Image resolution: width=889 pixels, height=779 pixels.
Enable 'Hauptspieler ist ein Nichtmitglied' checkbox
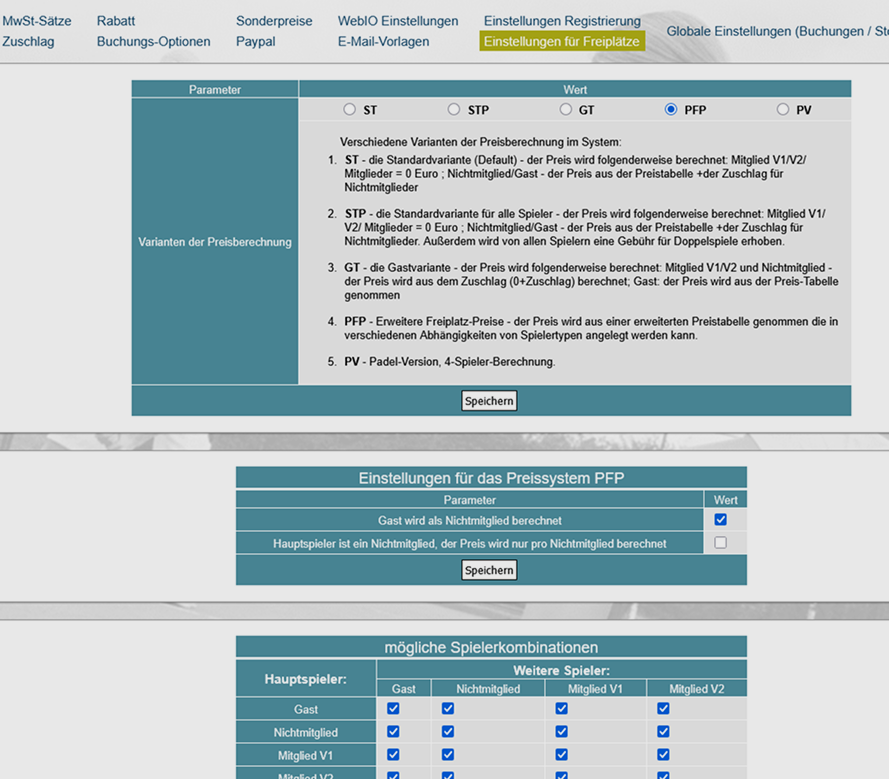[720, 543]
